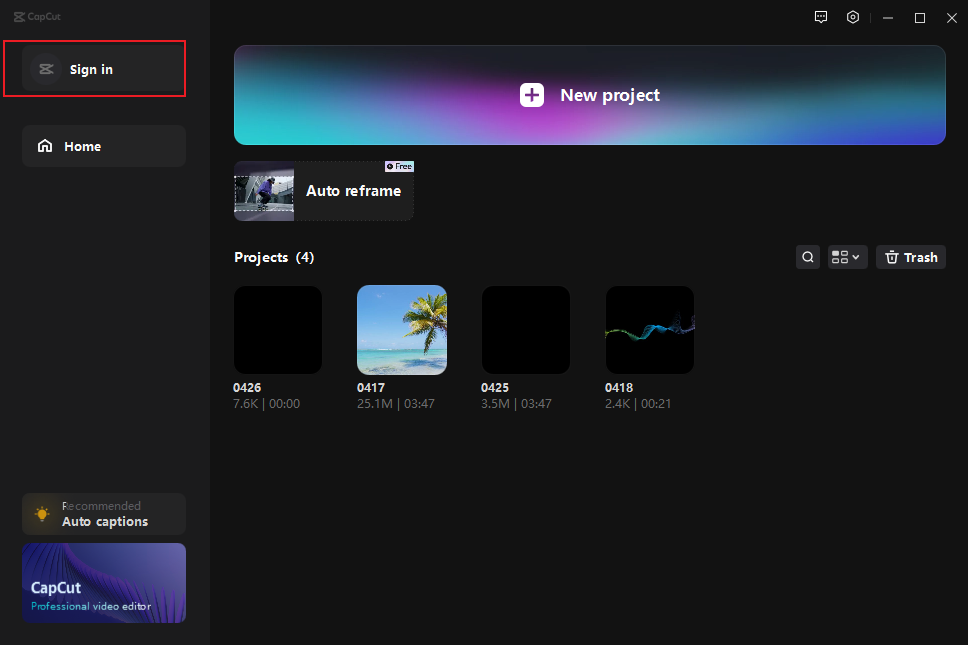Click the CapCut avatar icon beside Sign in
968x645 pixels.
pos(46,69)
